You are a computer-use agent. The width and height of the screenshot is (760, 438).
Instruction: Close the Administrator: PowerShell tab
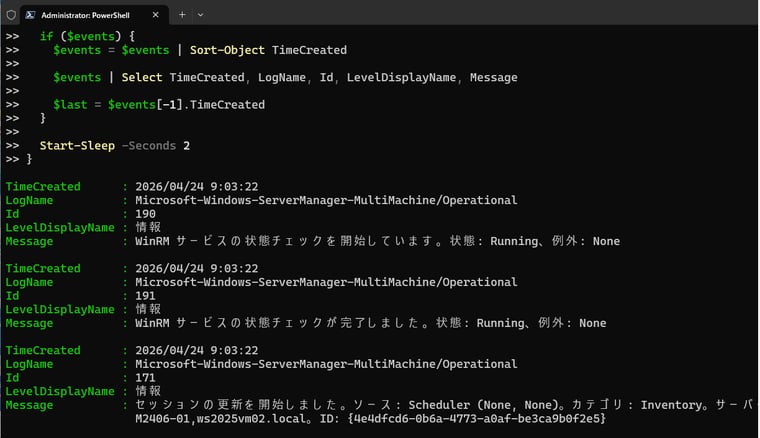click(156, 15)
